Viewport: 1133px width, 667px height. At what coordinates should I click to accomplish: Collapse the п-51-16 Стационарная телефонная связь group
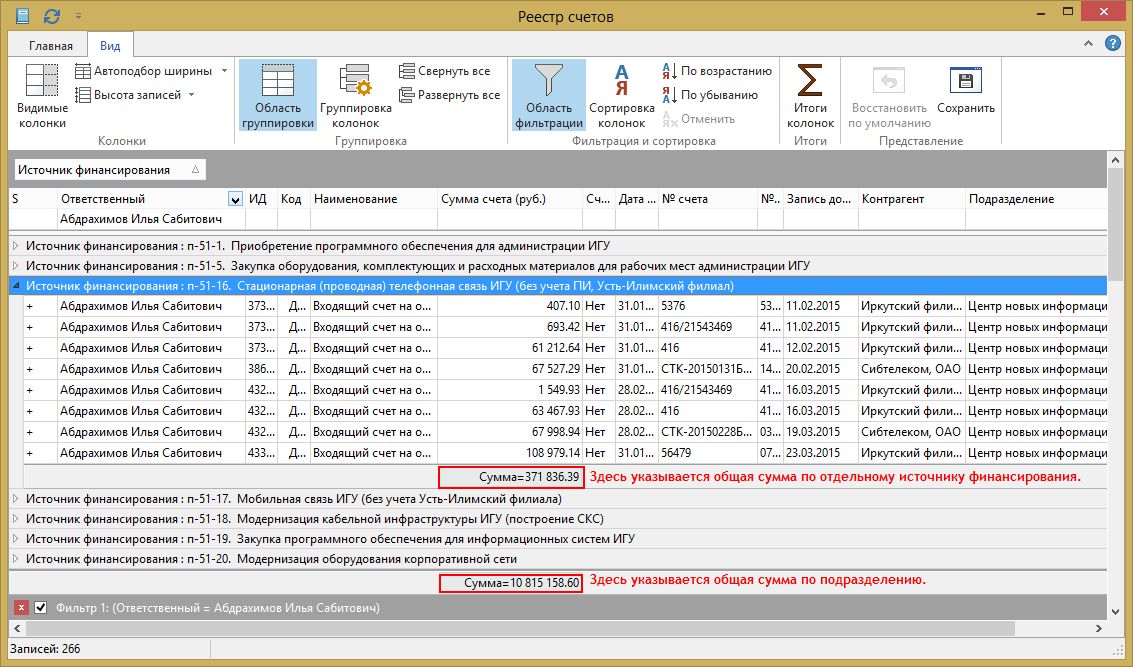(15, 286)
